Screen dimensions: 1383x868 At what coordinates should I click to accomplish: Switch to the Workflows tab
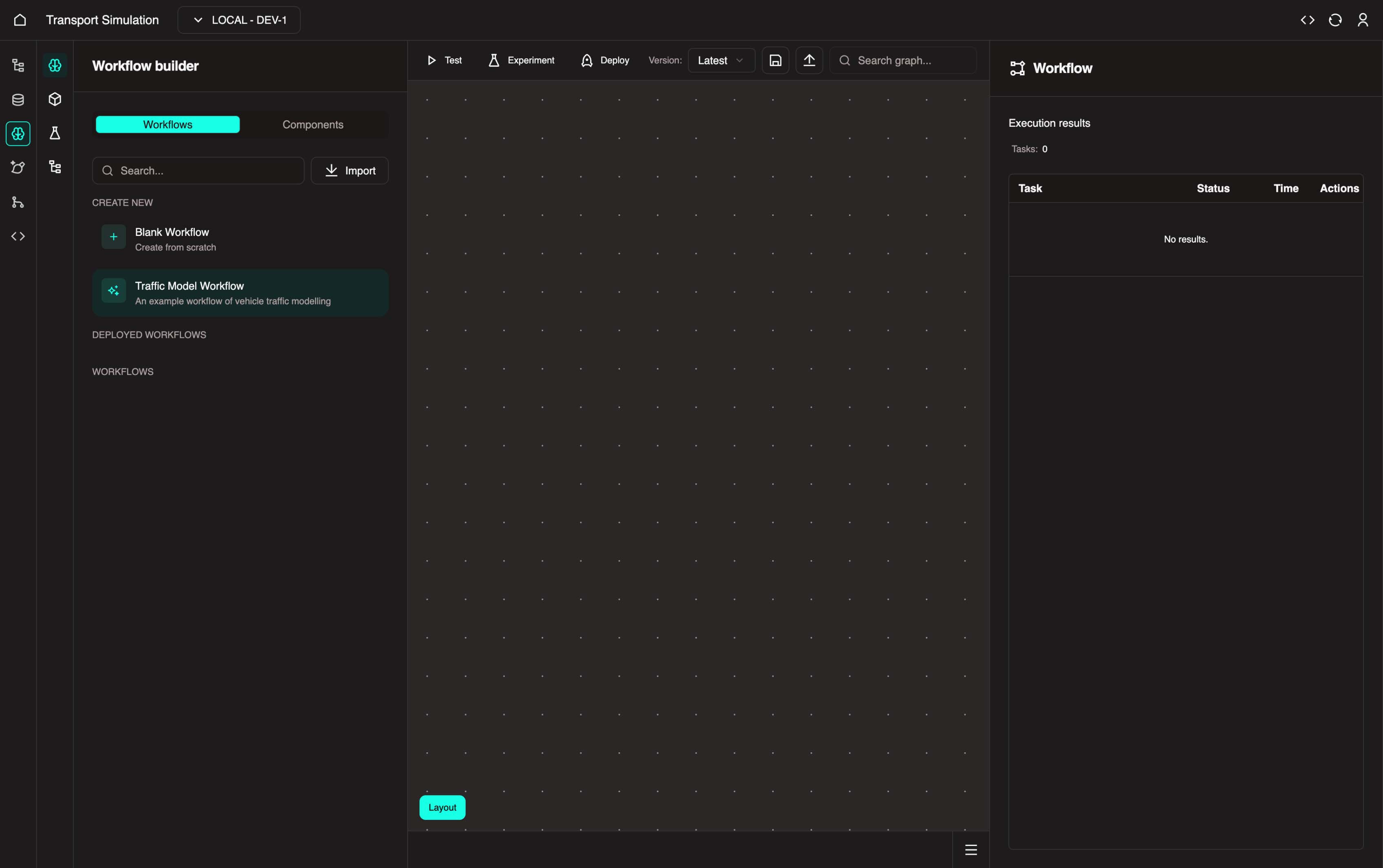167,125
